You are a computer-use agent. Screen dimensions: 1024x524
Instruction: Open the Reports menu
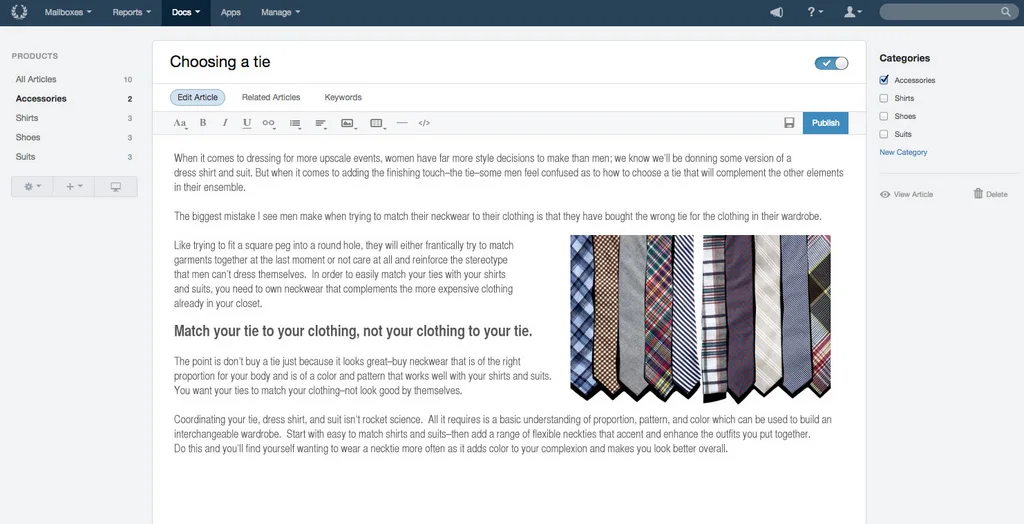click(x=131, y=12)
